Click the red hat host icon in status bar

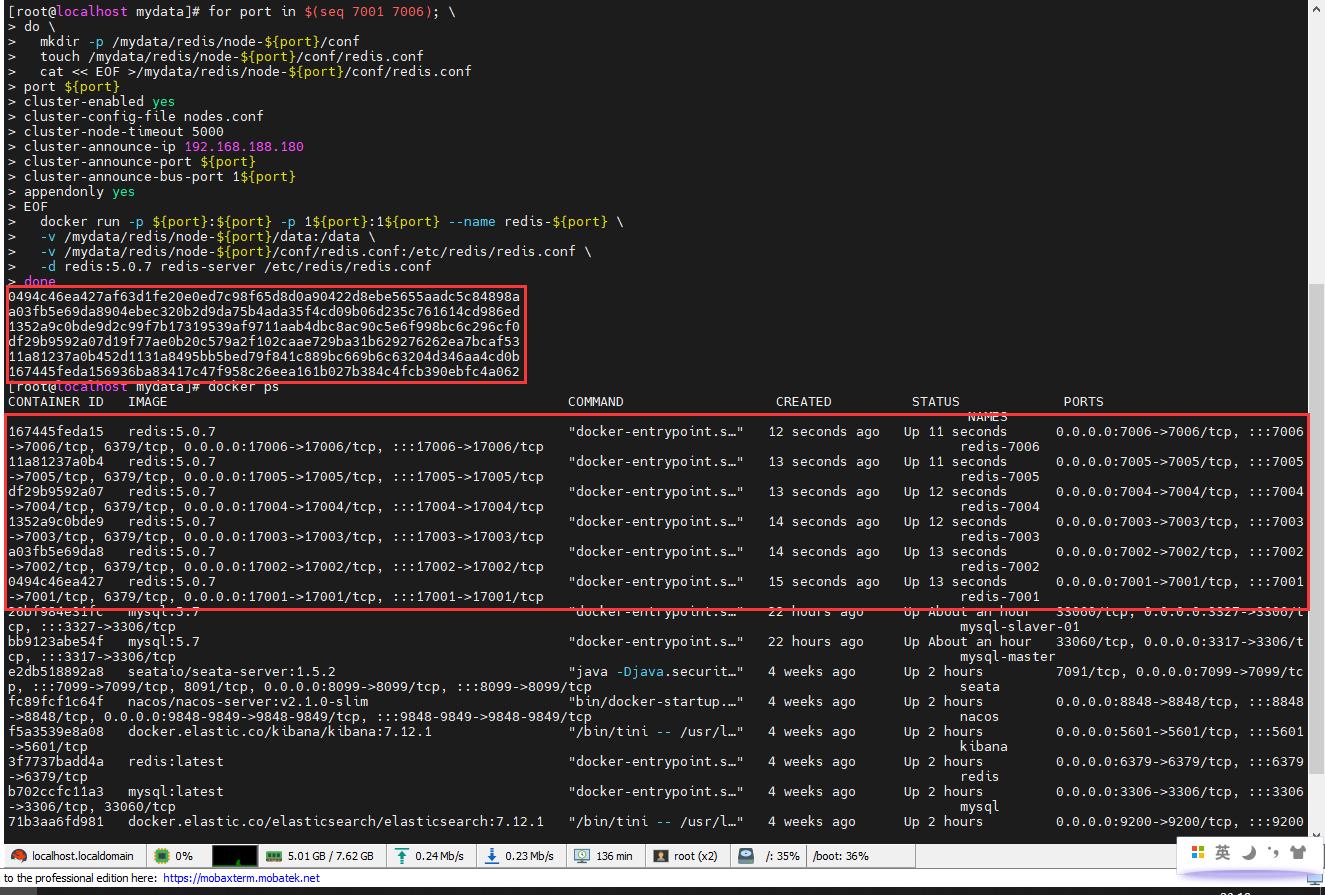point(18,856)
